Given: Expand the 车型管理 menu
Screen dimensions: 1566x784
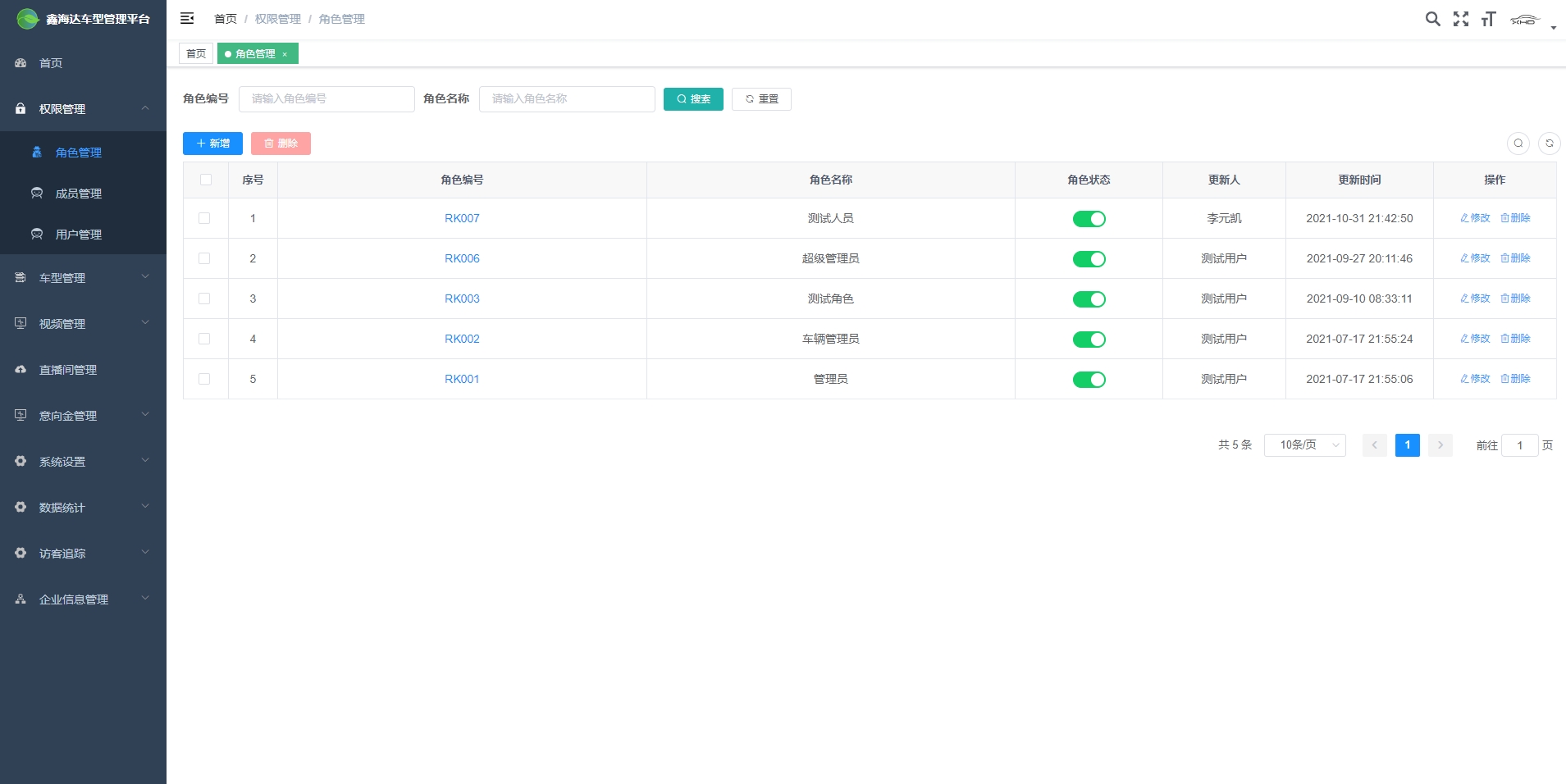Looking at the screenshot, I should [x=83, y=278].
